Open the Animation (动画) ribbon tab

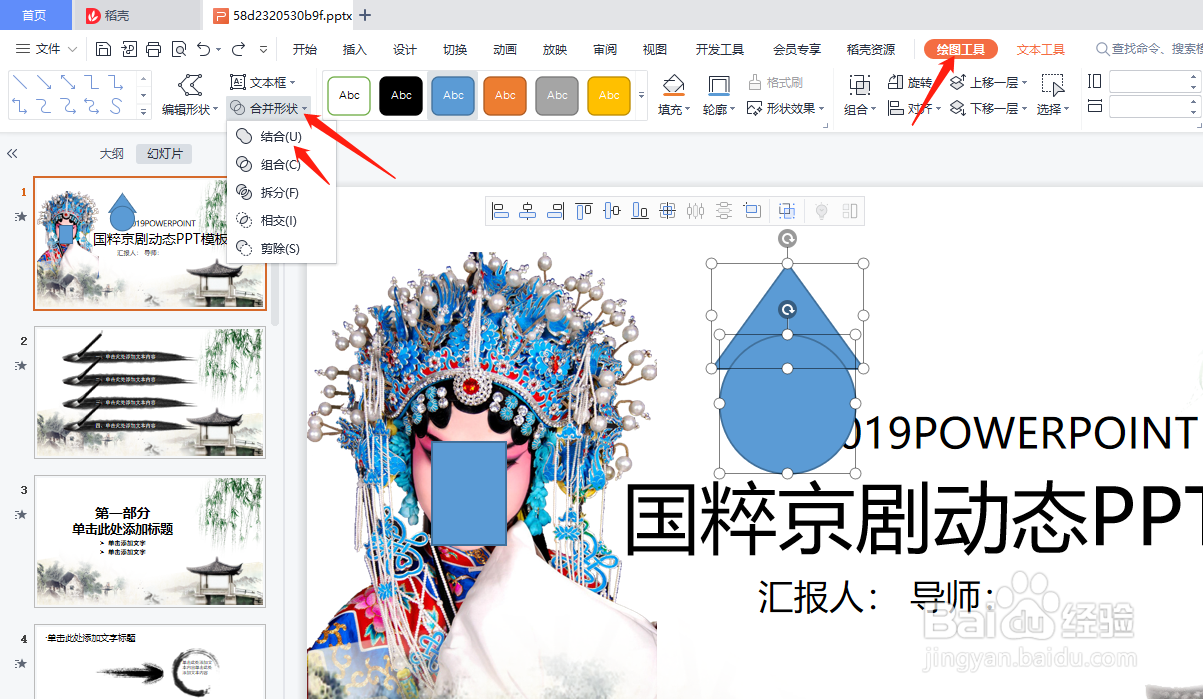click(x=505, y=49)
